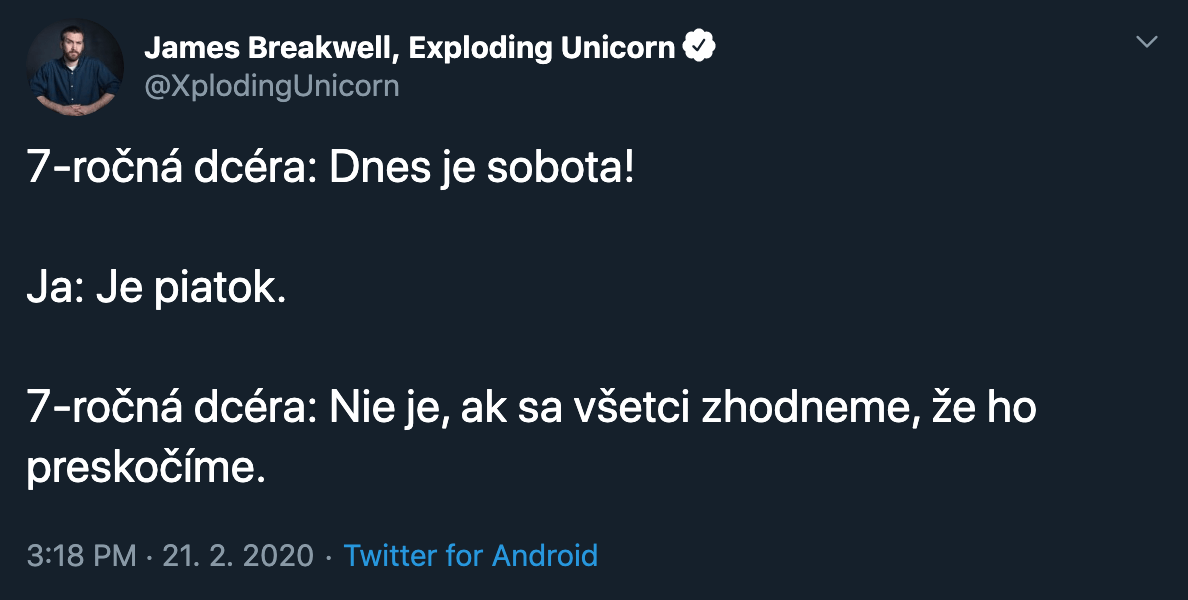Click the blue verified badge icon
Screen dimensions: 1188x600
pos(699,47)
